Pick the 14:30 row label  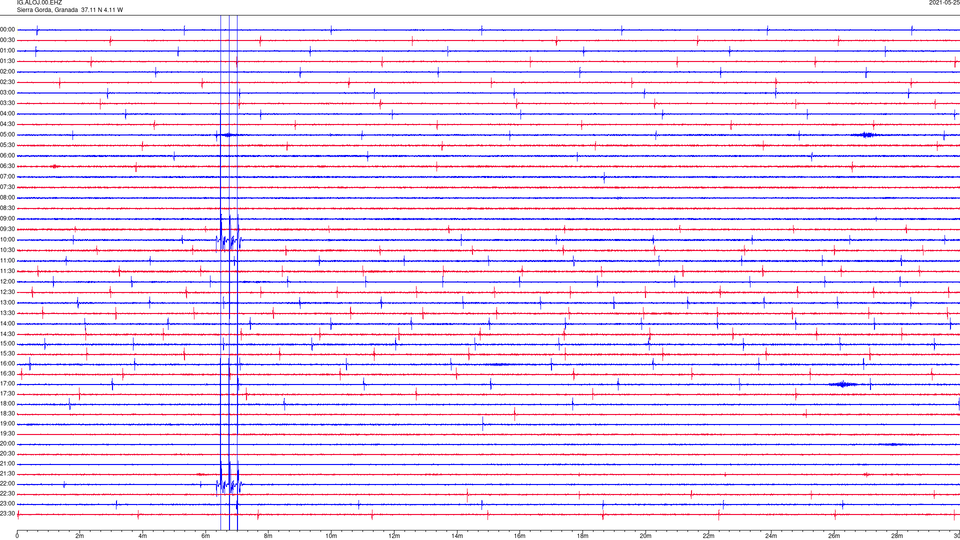point(8,334)
